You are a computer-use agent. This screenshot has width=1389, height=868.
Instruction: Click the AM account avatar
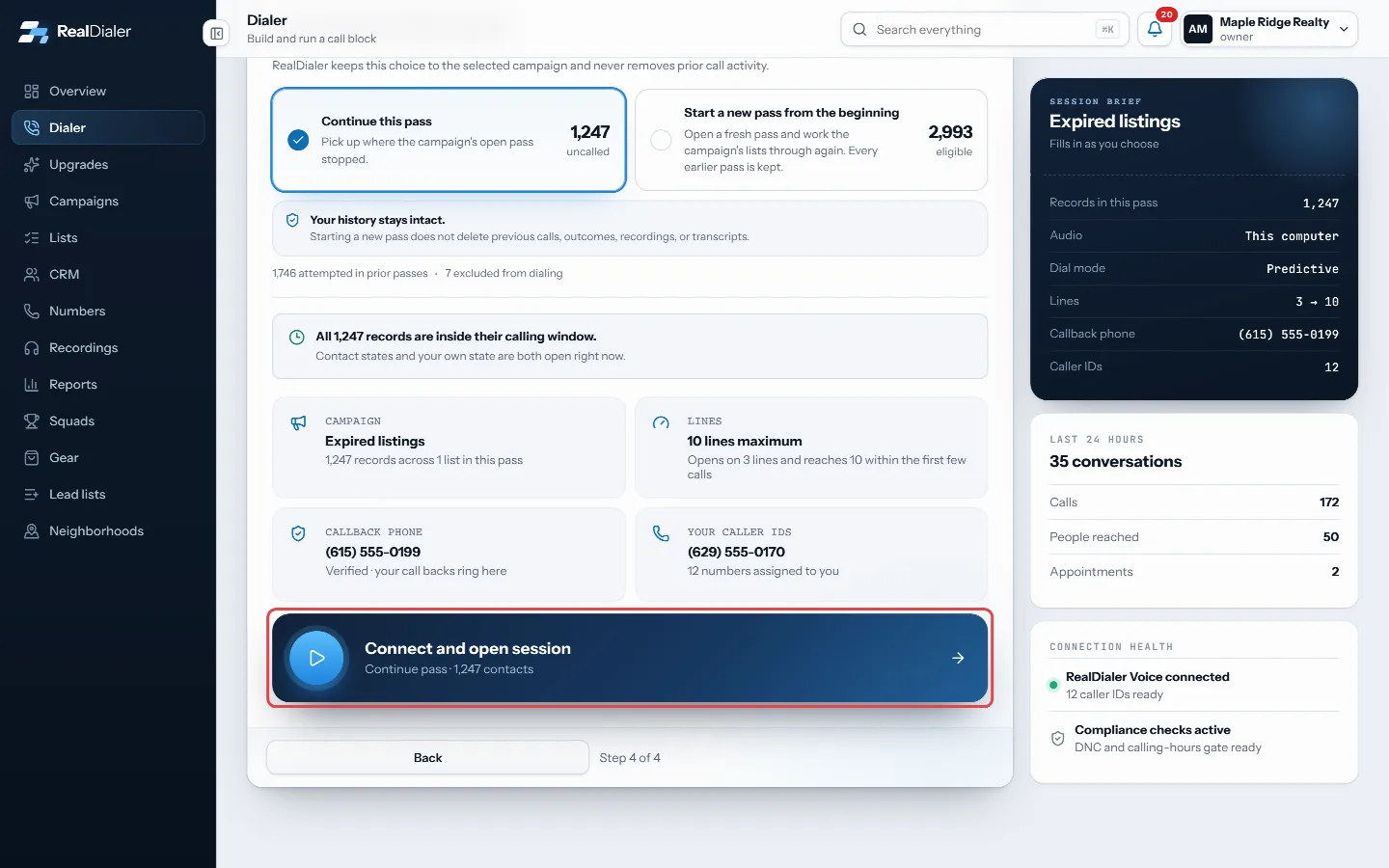point(1198,29)
